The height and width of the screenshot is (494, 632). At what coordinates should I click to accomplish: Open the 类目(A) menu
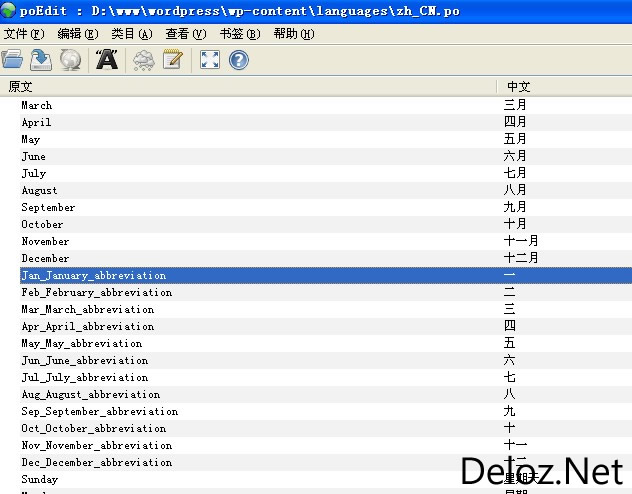(x=132, y=34)
